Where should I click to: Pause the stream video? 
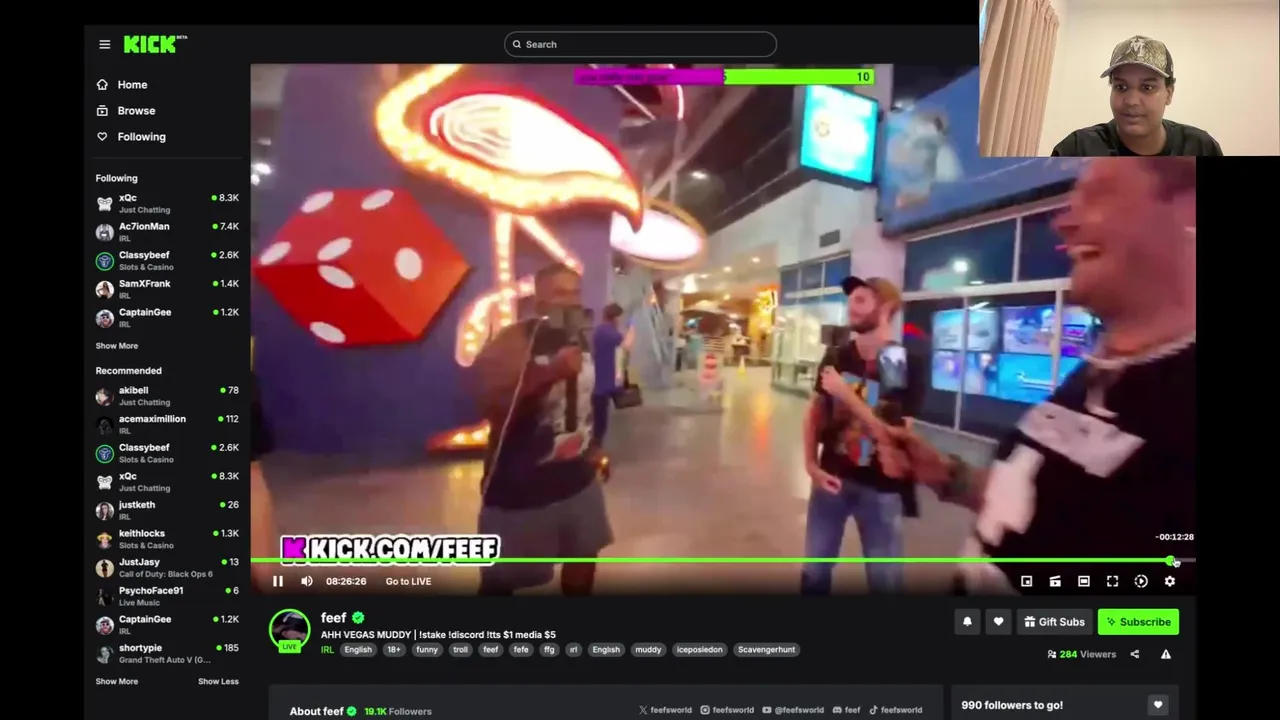(278, 581)
